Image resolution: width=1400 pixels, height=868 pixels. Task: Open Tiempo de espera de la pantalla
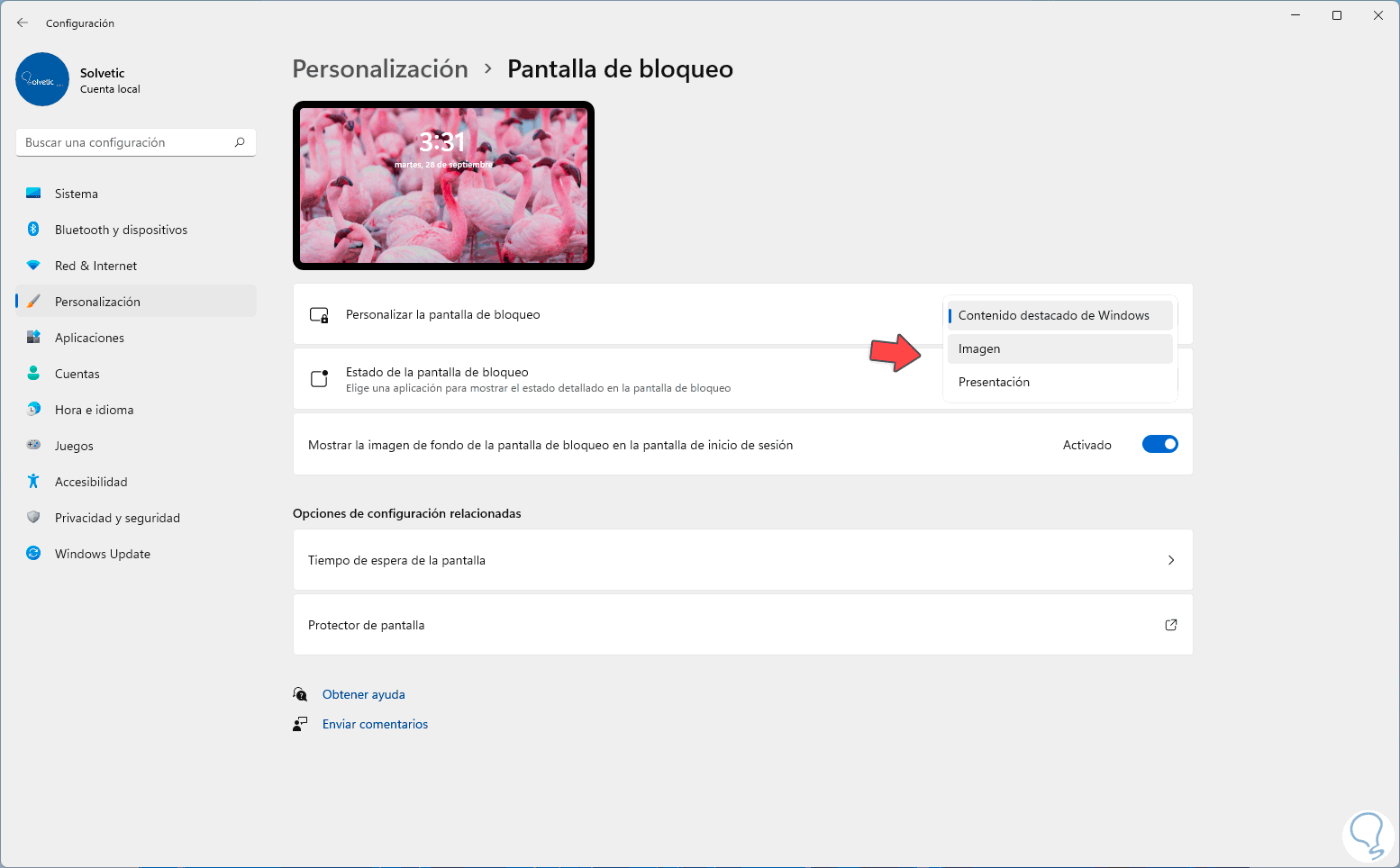[x=743, y=560]
